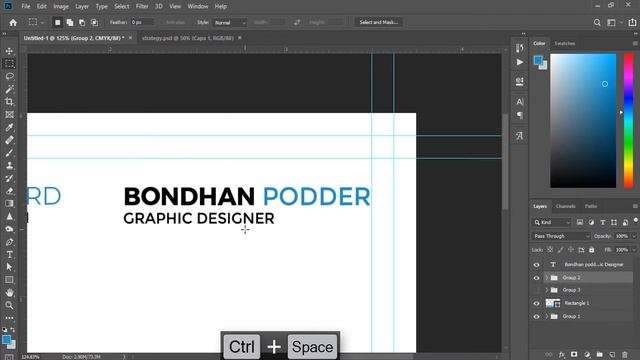
Task: Switch to the Channels tab
Action: tap(565, 206)
